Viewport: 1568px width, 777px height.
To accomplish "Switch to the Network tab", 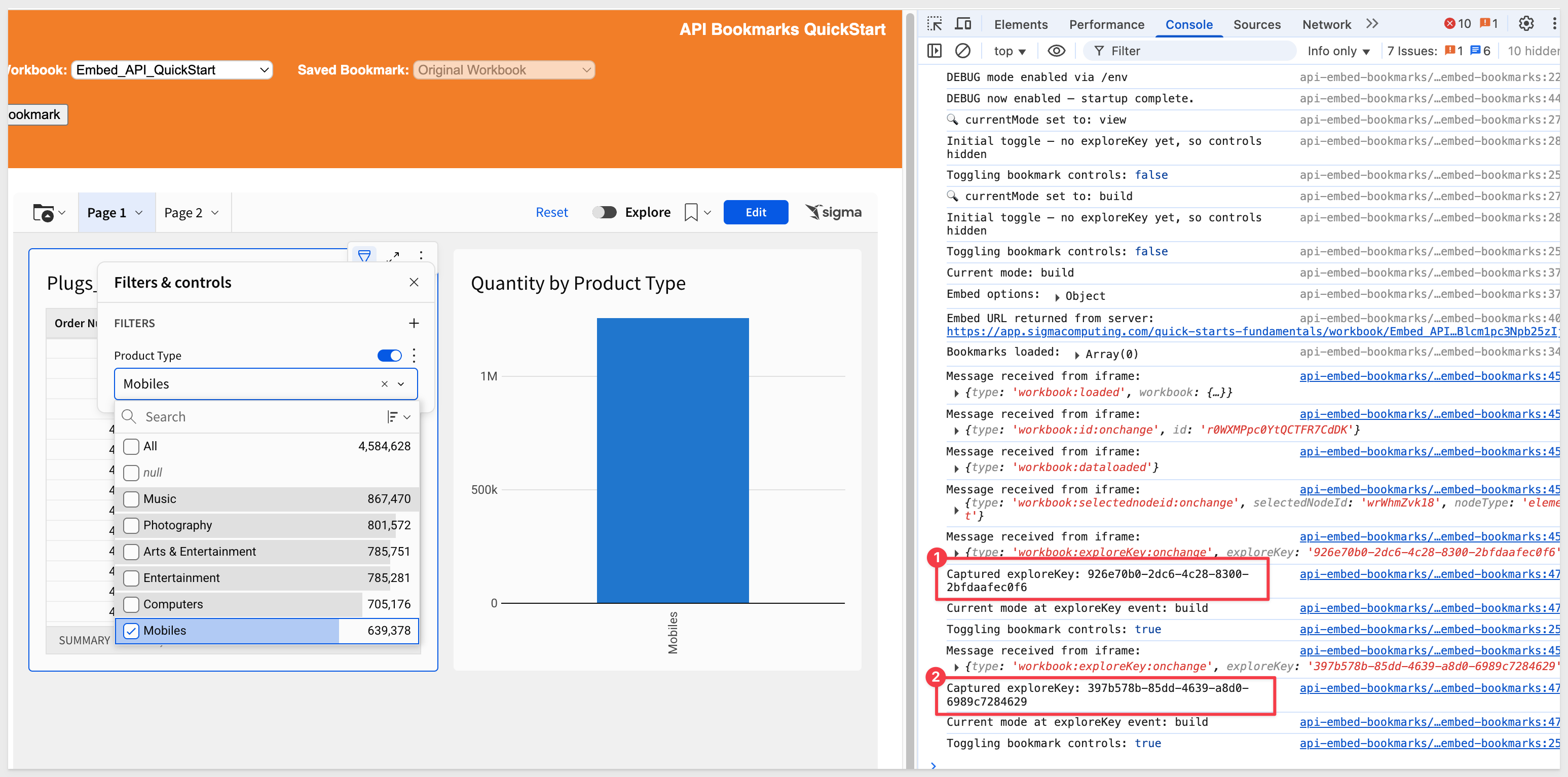I will 1326,24.
